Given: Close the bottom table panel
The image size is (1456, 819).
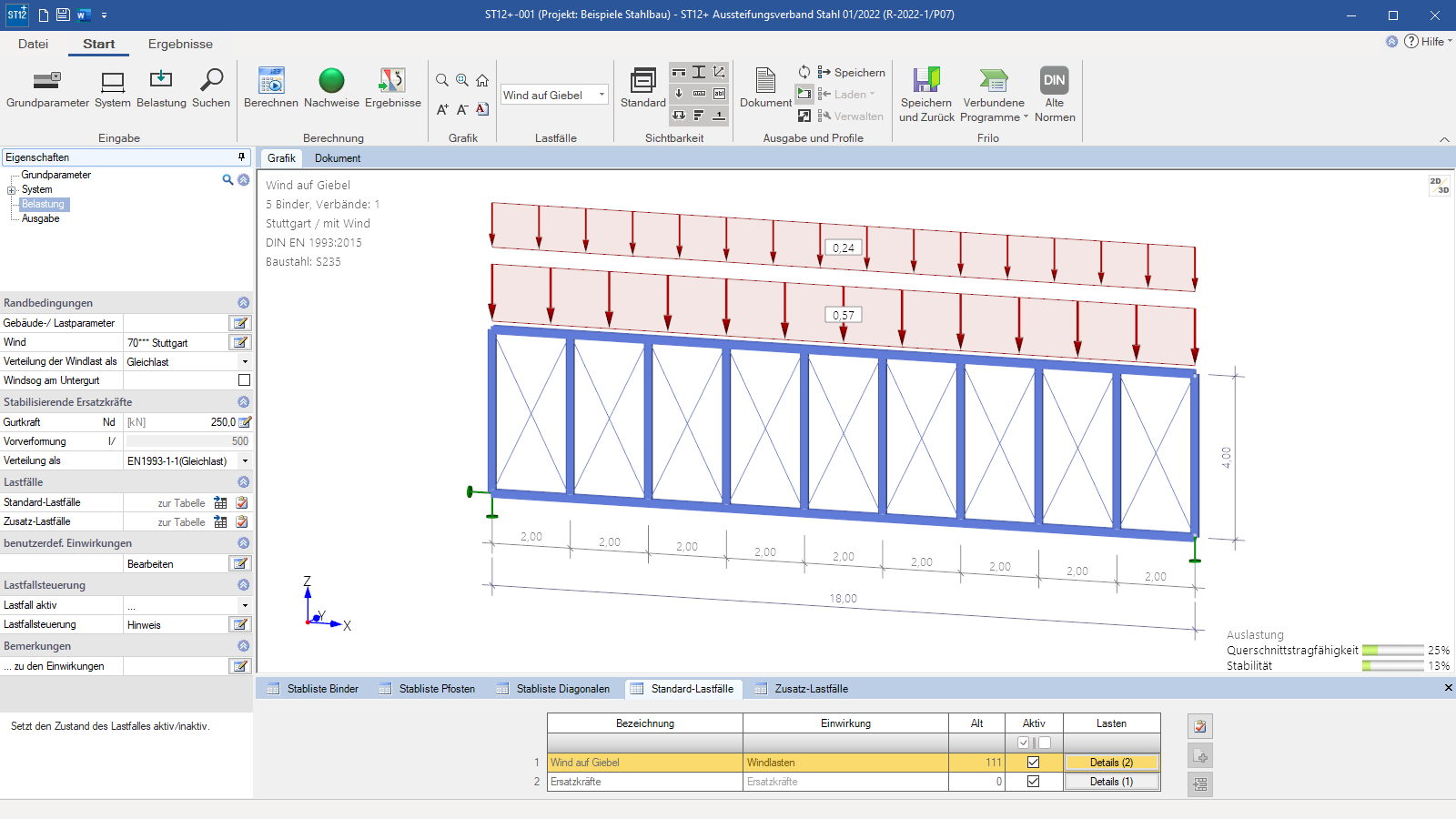Looking at the screenshot, I should click(x=1448, y=688).
